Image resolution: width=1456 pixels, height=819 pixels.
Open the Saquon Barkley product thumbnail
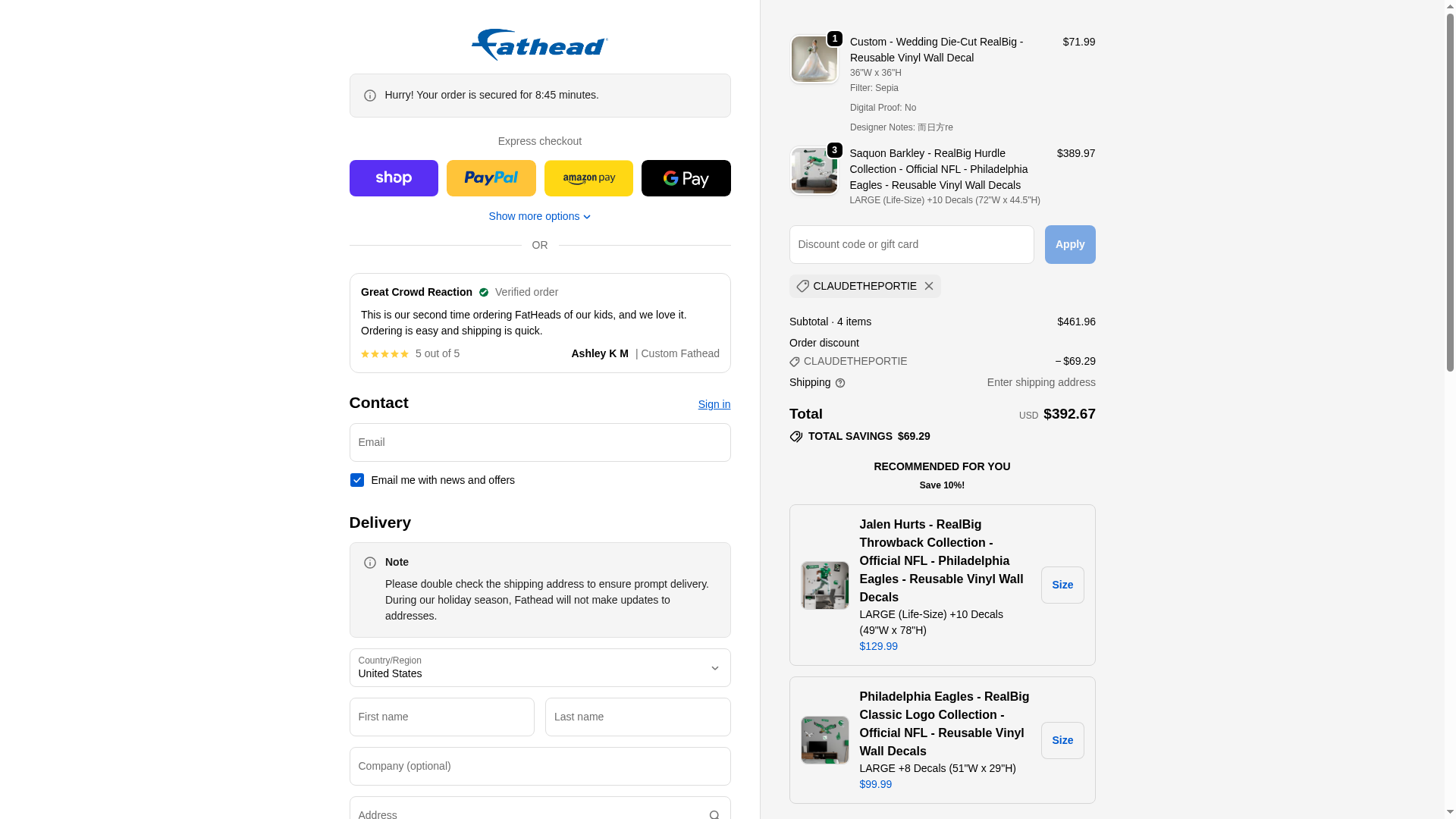pos(814,171)
